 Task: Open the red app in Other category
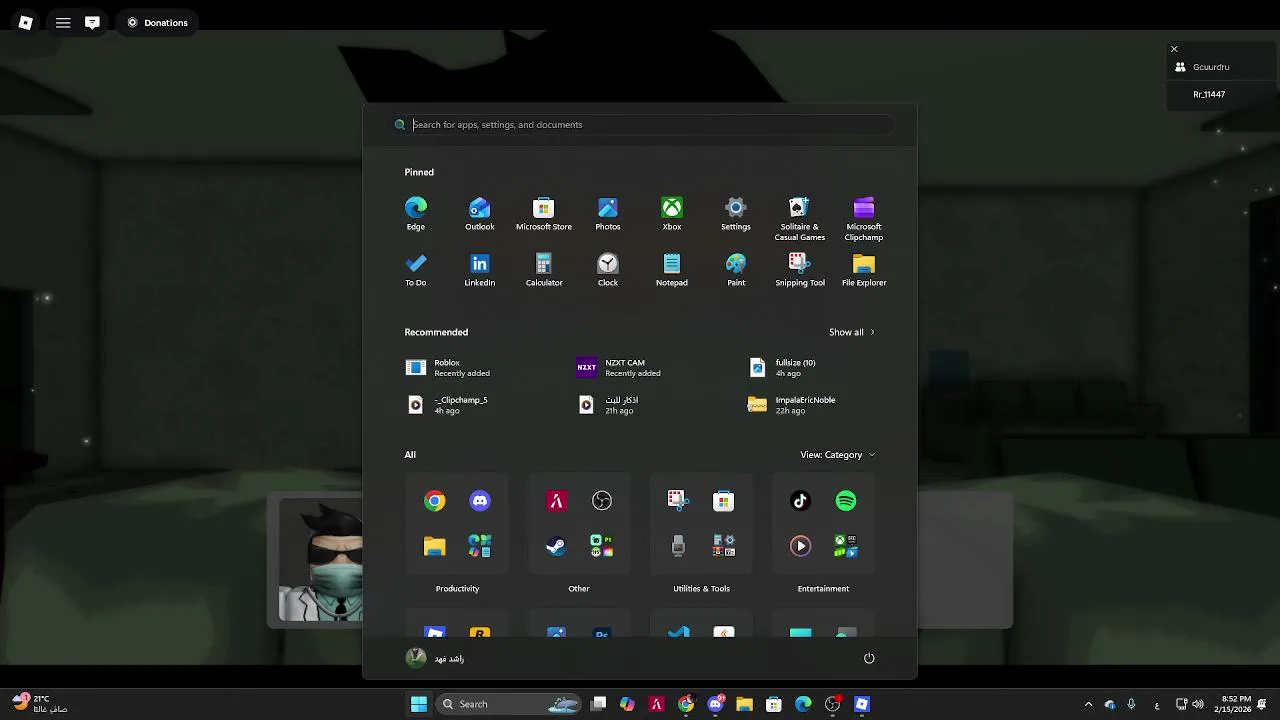pyautogui.click(x=557, y=501)
